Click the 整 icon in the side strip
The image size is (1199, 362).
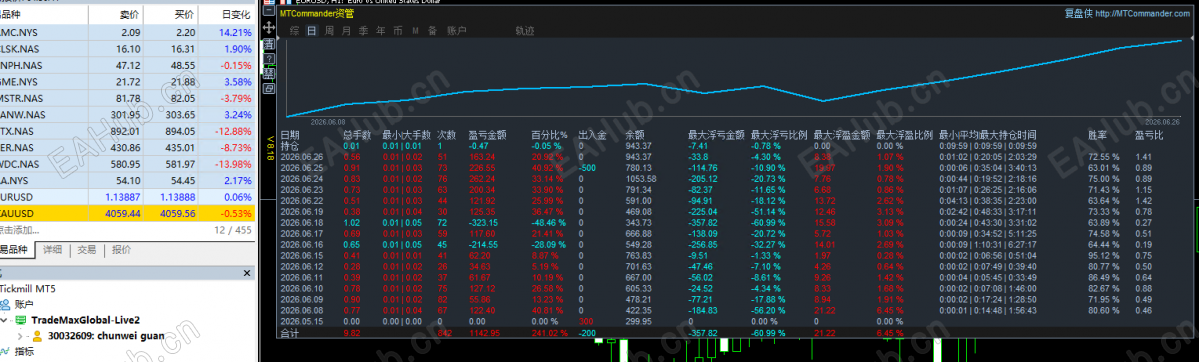click(268, 73)
